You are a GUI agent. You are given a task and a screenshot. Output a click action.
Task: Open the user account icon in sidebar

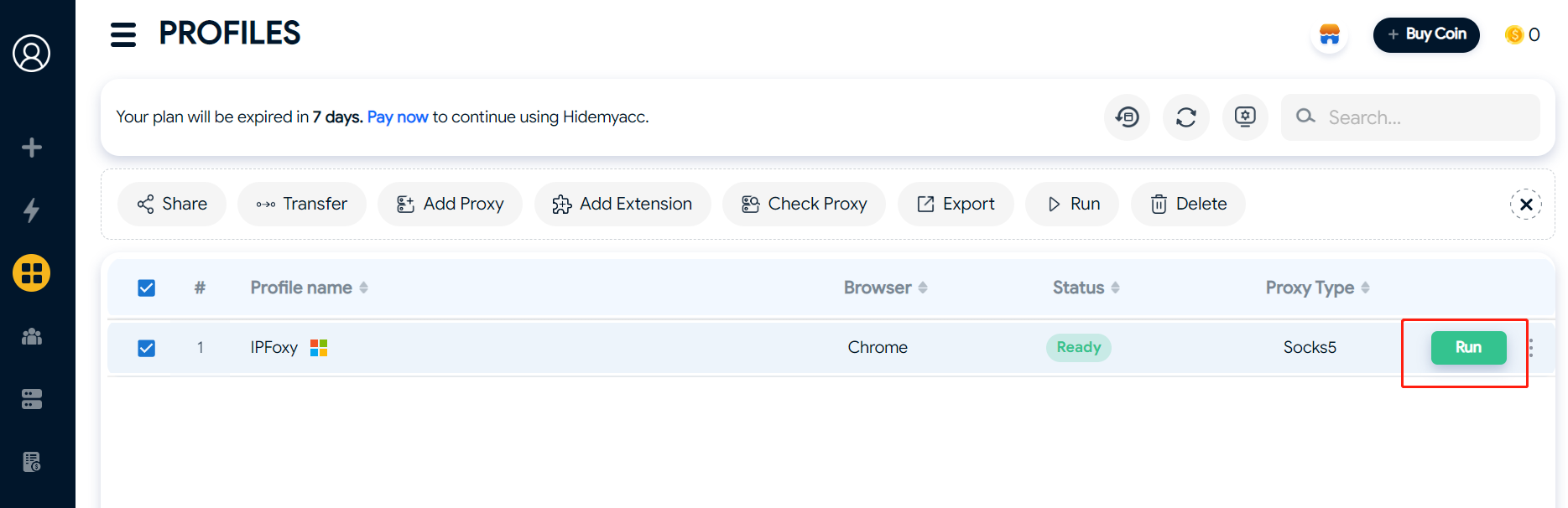pos(31,53)
